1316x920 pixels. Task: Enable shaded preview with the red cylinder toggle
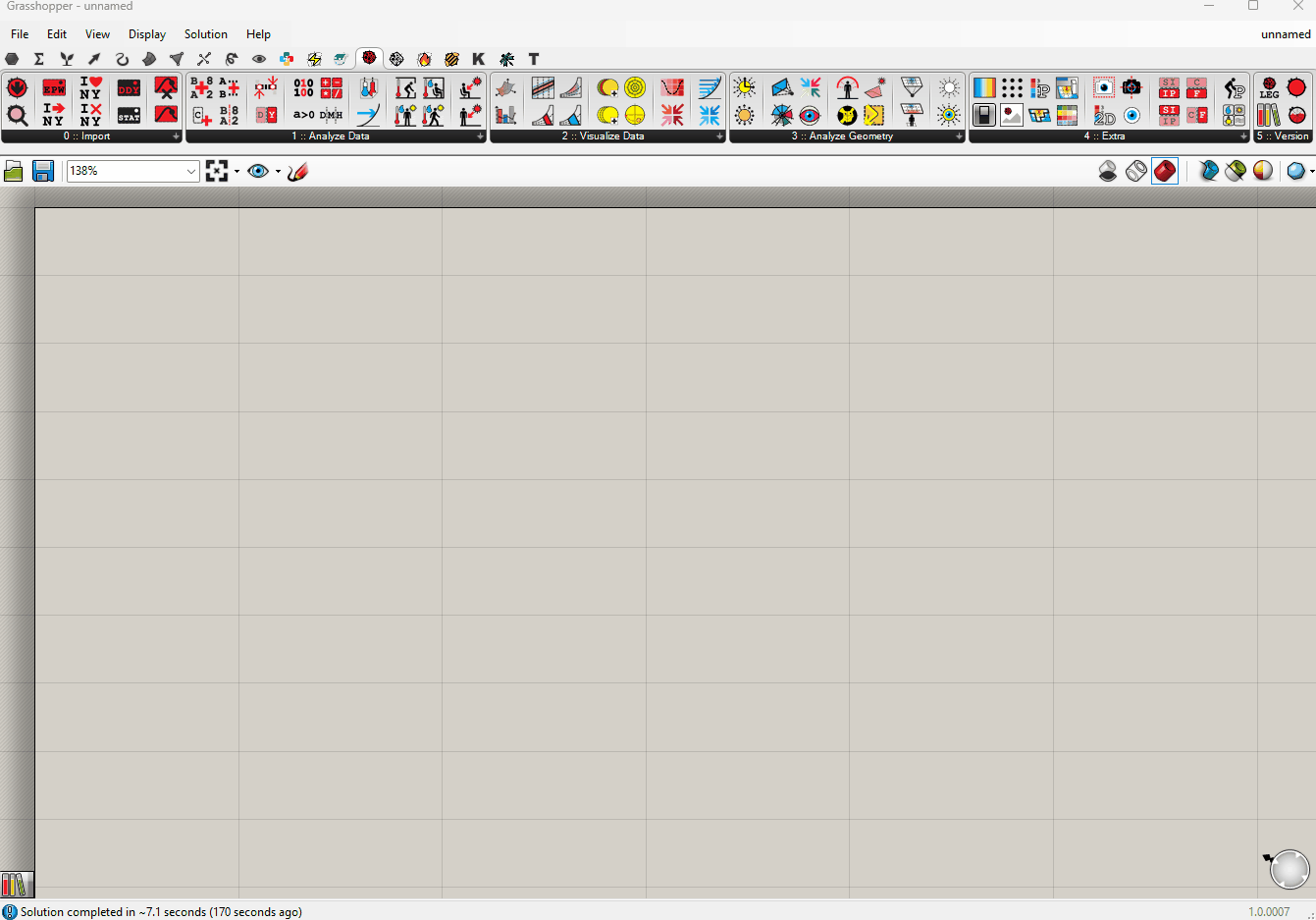point(1165,171)
